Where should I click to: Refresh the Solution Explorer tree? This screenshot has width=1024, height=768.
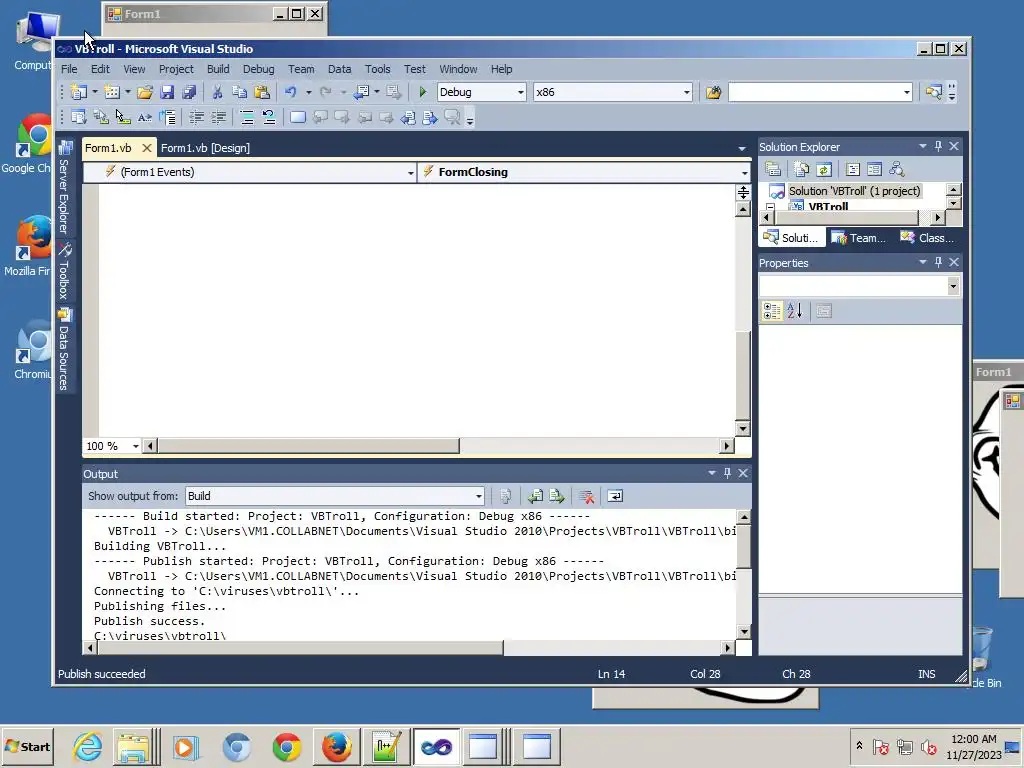824,169
